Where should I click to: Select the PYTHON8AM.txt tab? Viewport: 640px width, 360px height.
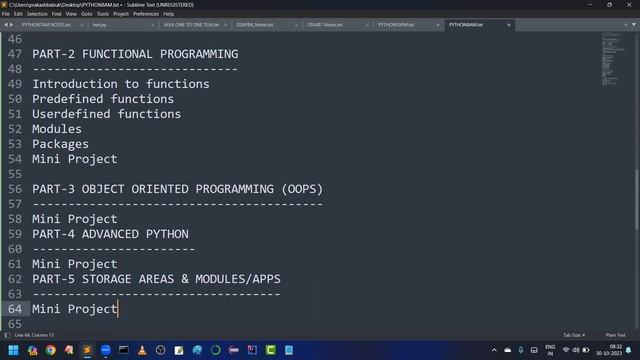pyautogui.click(x=466, y=25)
